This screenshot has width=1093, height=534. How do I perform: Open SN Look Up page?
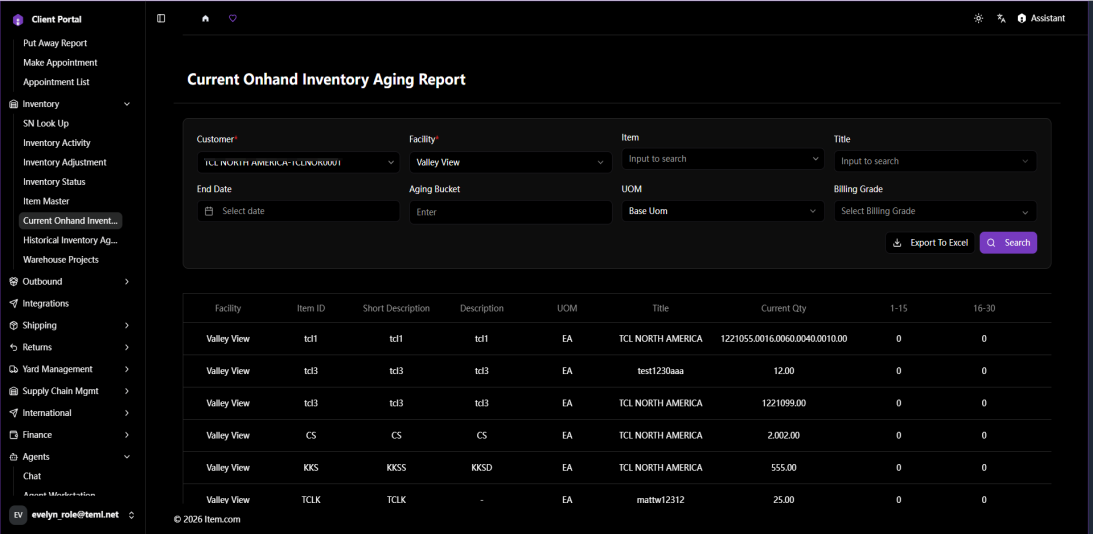coord(46,123)
